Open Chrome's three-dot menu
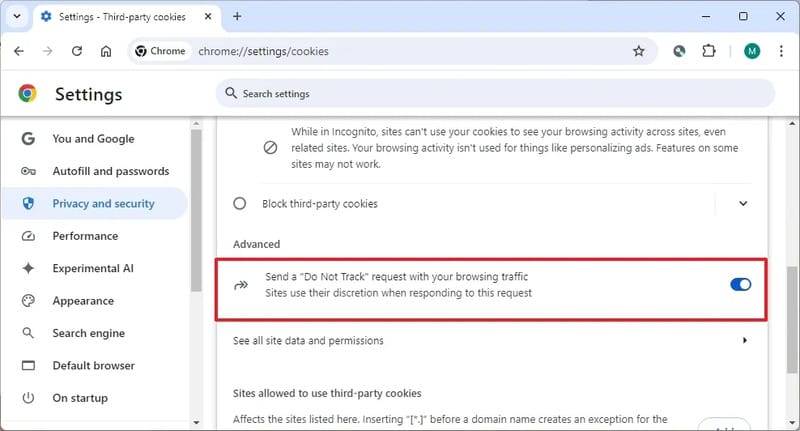This screenshot has height=431, width=800. click(x=781, y=51)
